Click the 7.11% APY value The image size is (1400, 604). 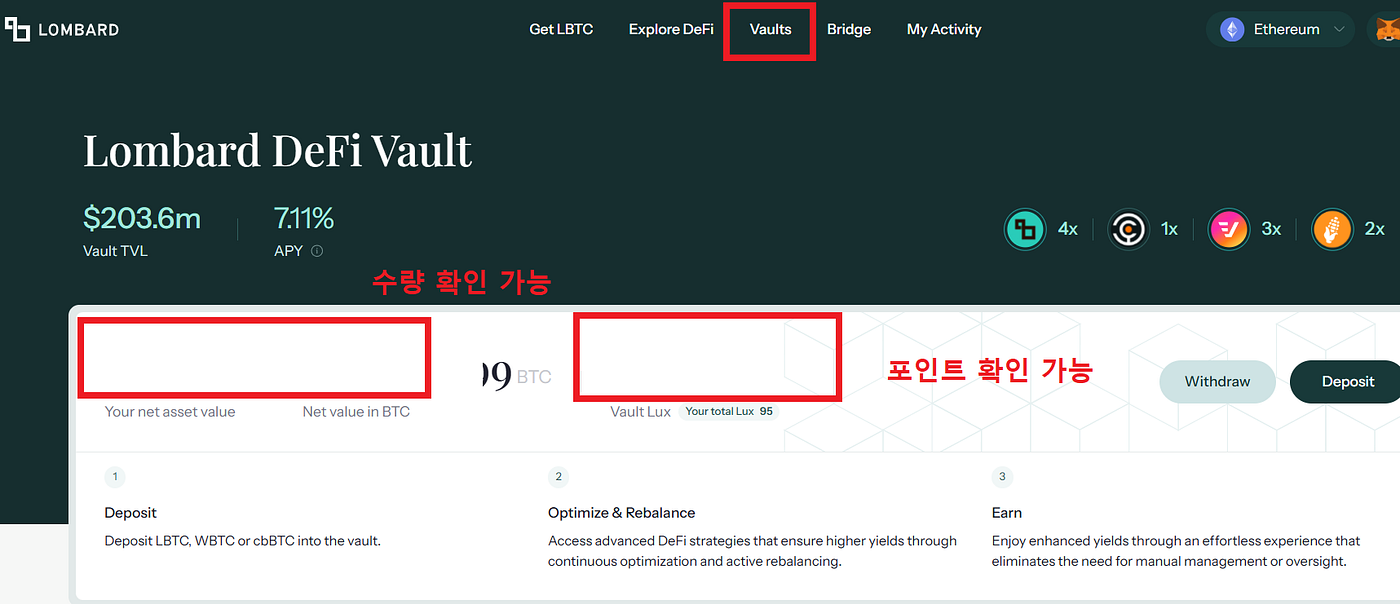coord(304,217)
